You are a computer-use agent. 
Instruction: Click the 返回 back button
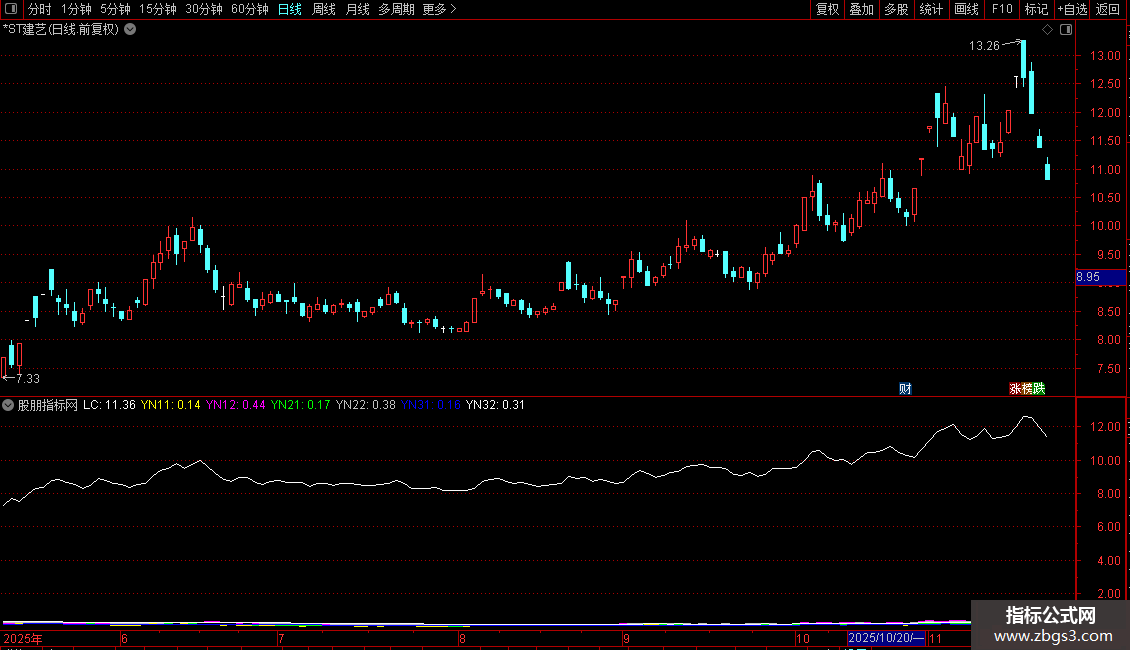tap(1108, 9)
